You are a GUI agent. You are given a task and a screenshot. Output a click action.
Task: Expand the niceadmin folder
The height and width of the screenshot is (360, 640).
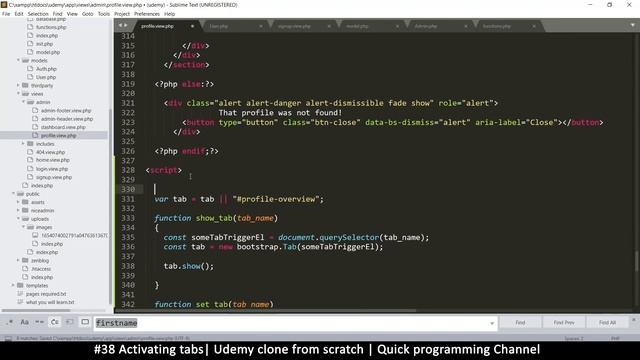18,210
